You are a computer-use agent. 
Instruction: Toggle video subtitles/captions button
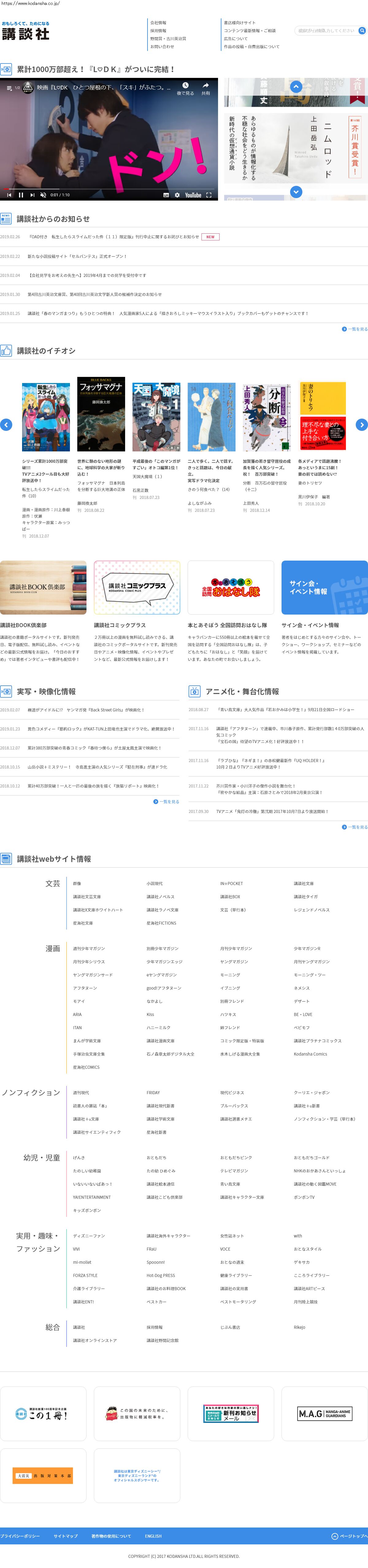pyautogui.click(x=166, y=195)
